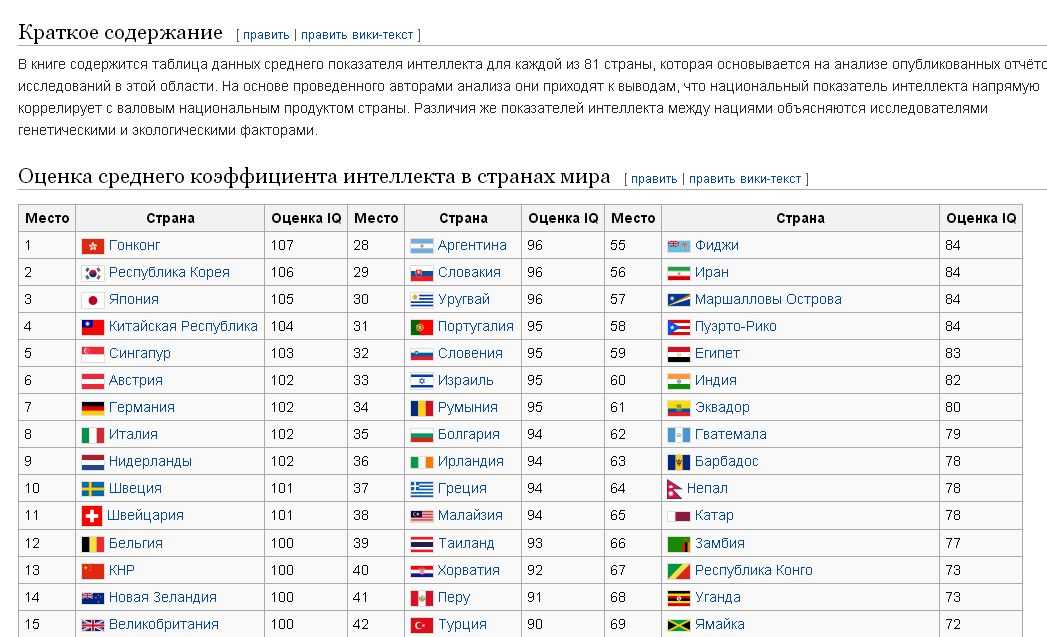Open the Республика Конго link
The height and width of the screenshot is (637, 1047).
[x=754, y=570]
